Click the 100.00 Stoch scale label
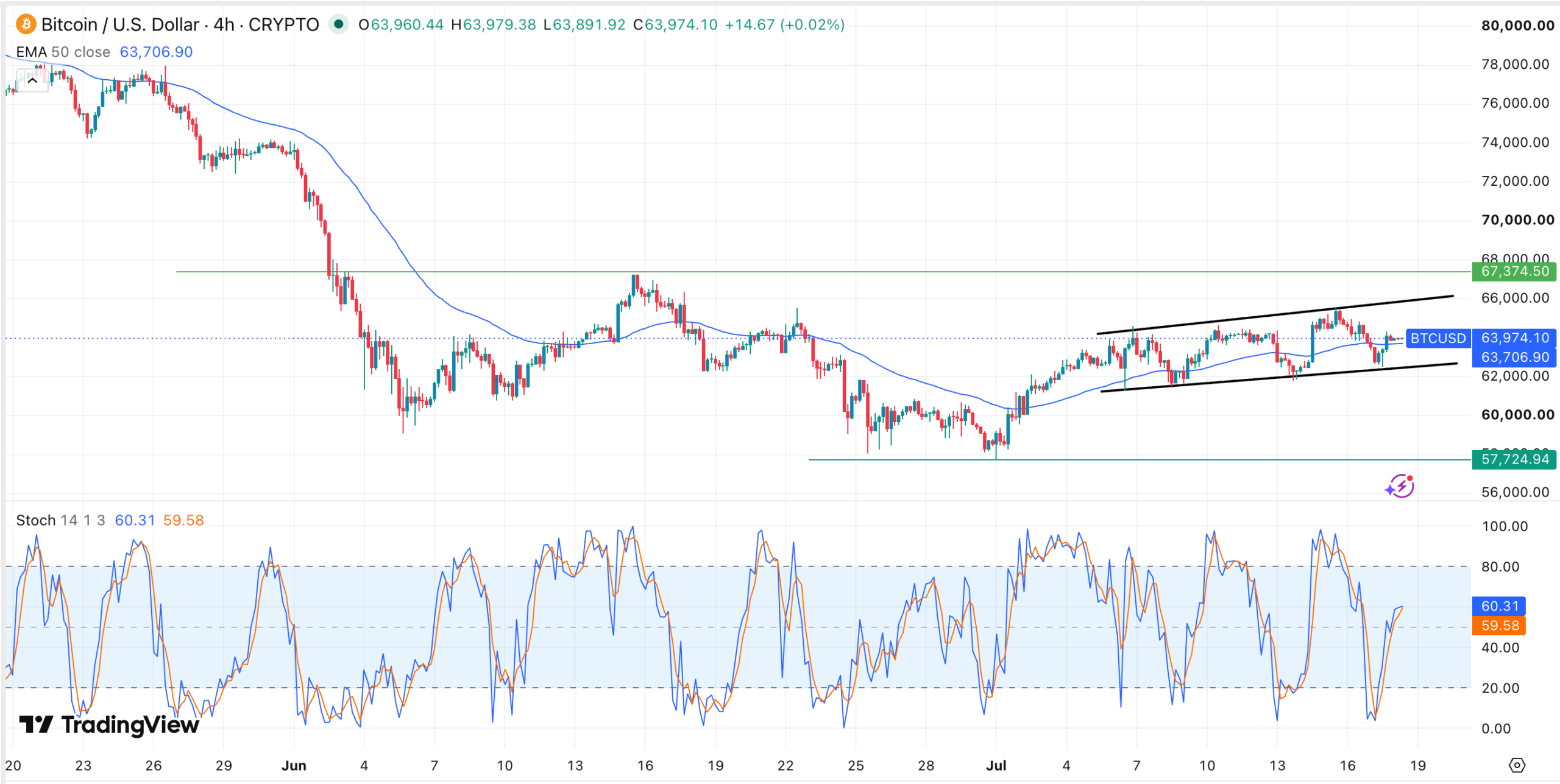The width and height of the screenshot is (1560, 784). [1505, 526]
